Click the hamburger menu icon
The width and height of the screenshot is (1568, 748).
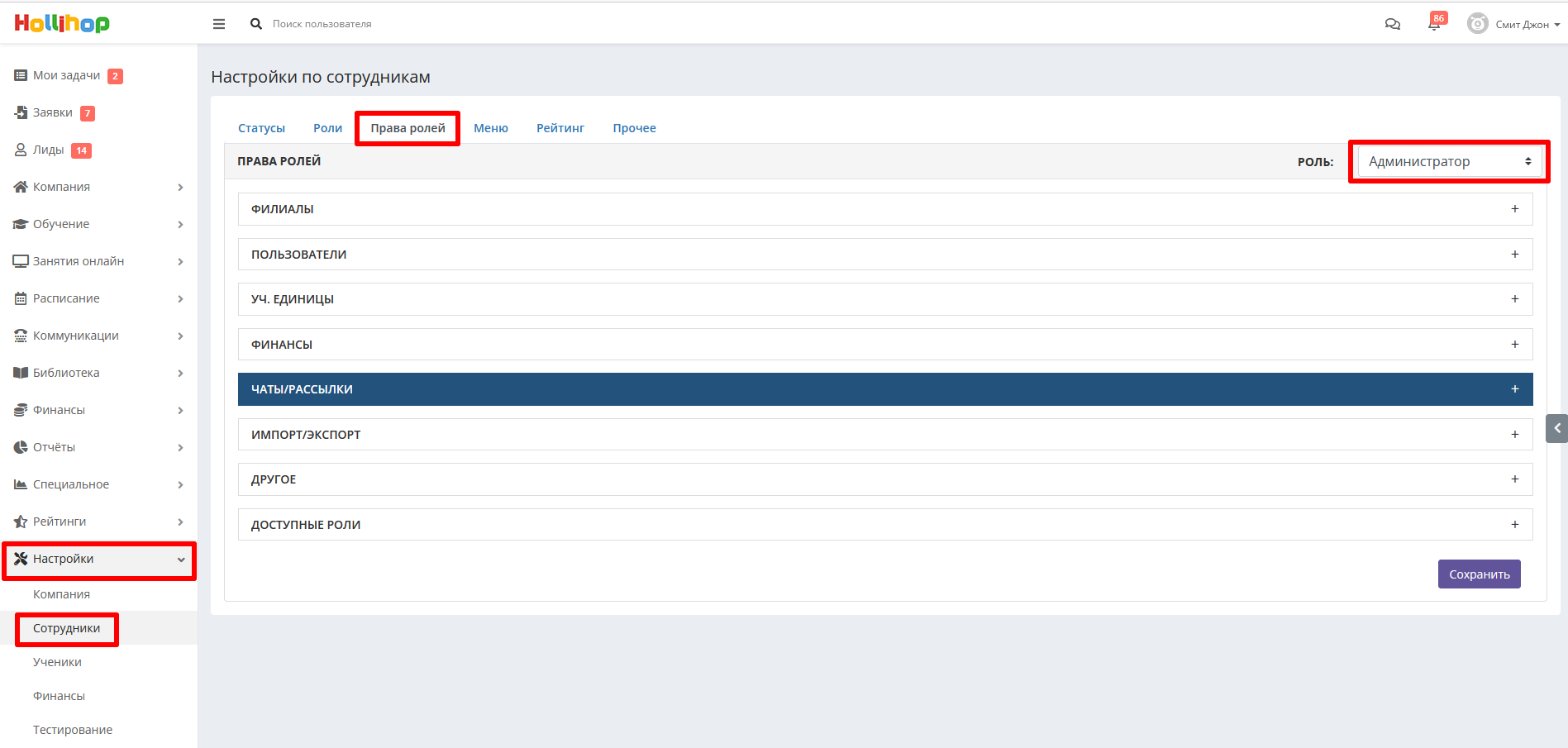tap(219, 24)
